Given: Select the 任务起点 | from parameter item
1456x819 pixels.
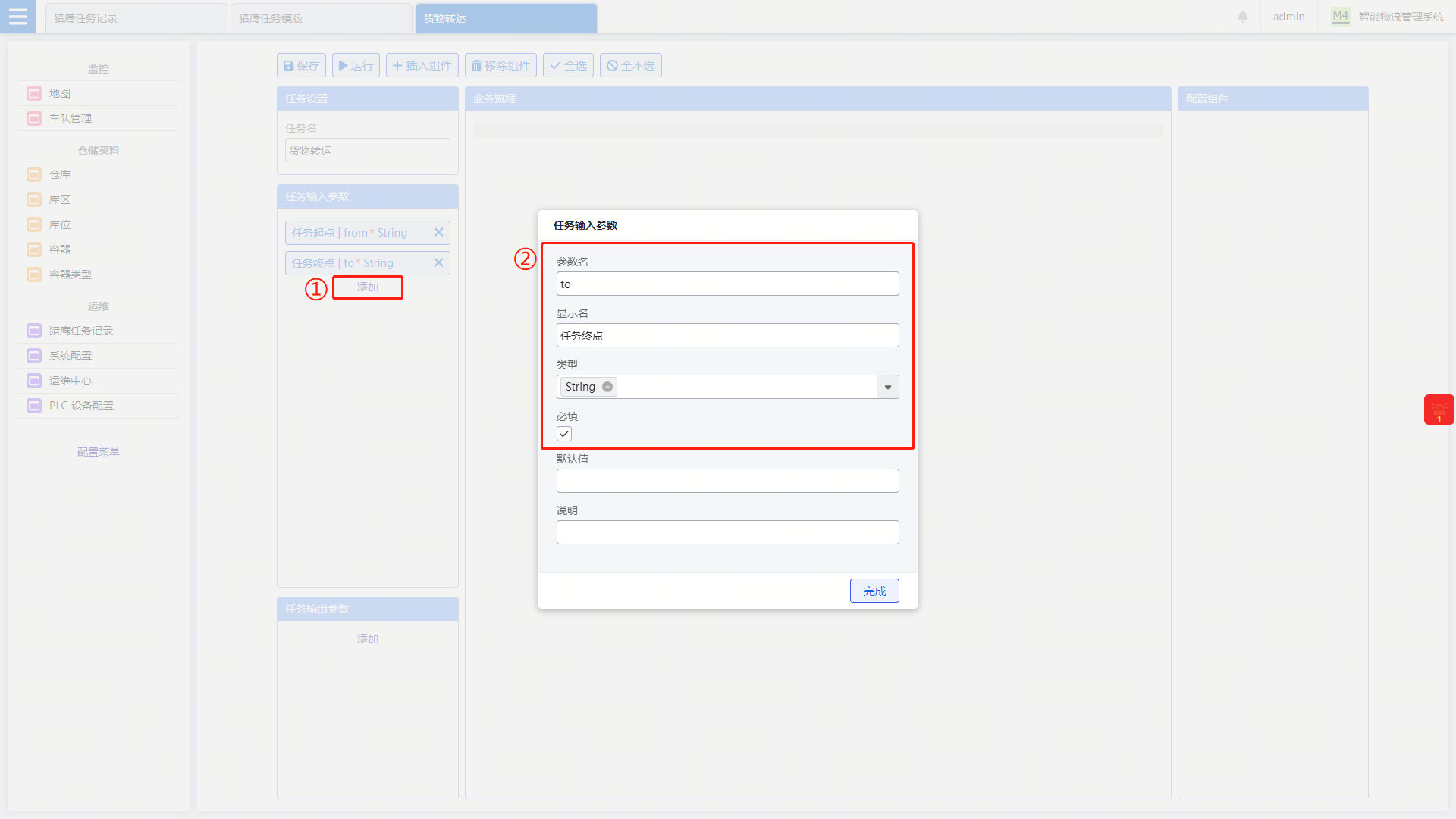Looking at the screenshot, I should tap(368, 233).
